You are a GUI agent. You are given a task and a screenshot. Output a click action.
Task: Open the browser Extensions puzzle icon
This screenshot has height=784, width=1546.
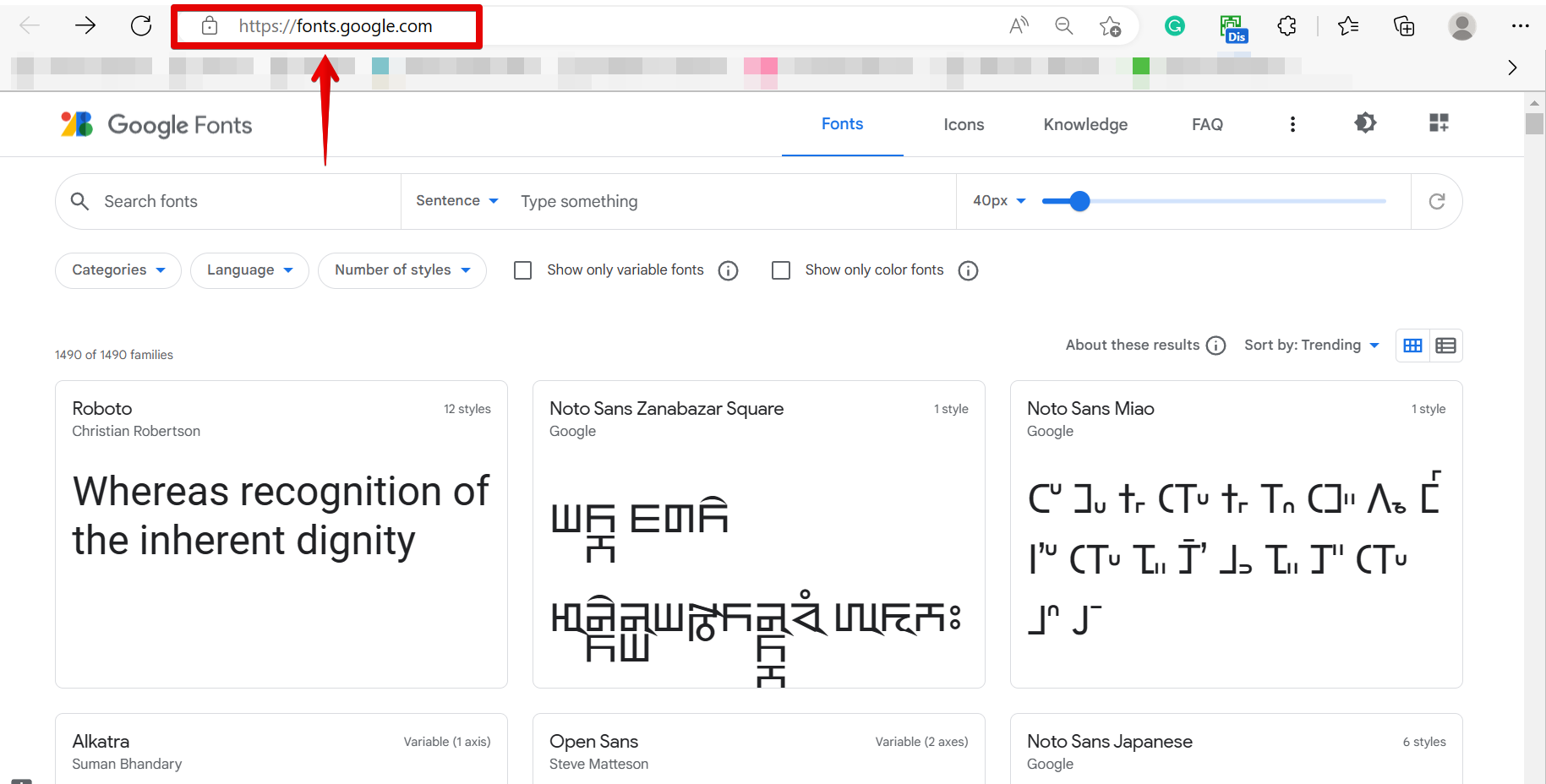[1287, 26]
